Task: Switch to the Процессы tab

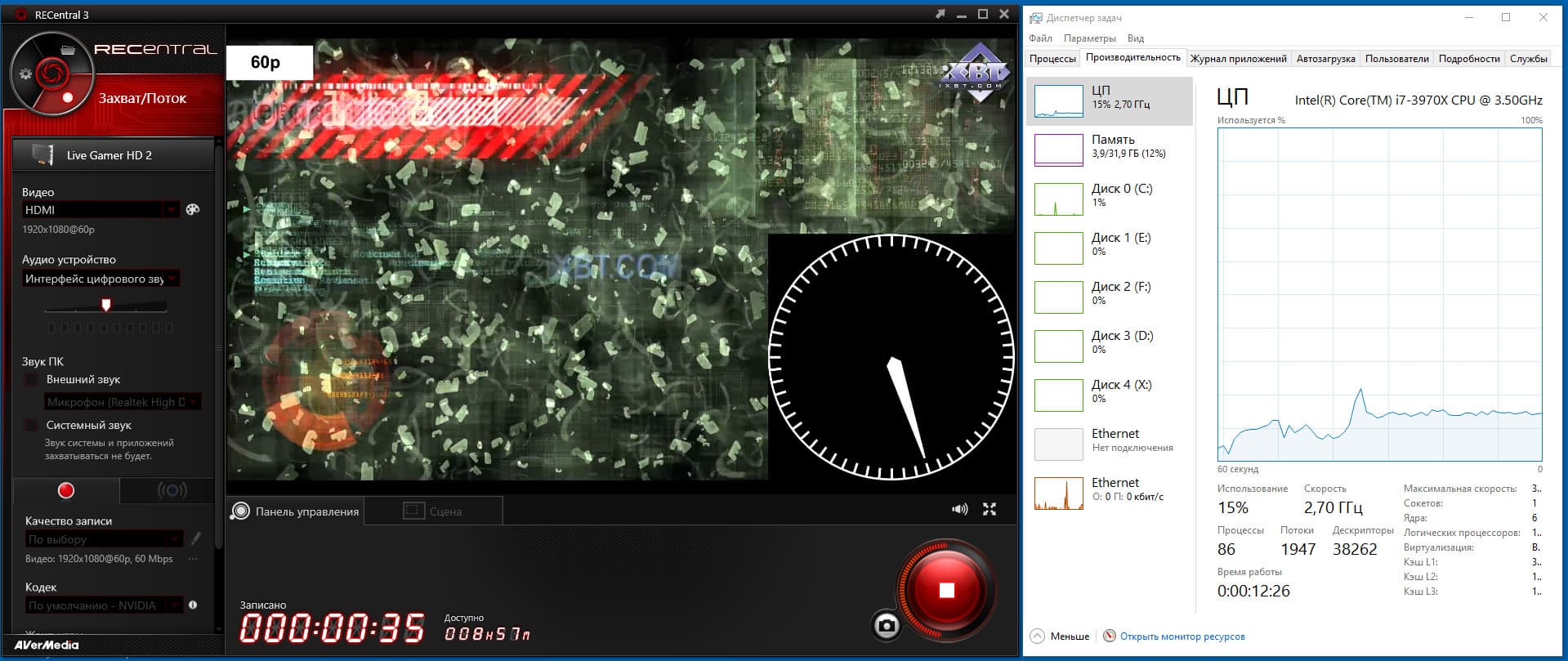Action: click(1052, 58)
